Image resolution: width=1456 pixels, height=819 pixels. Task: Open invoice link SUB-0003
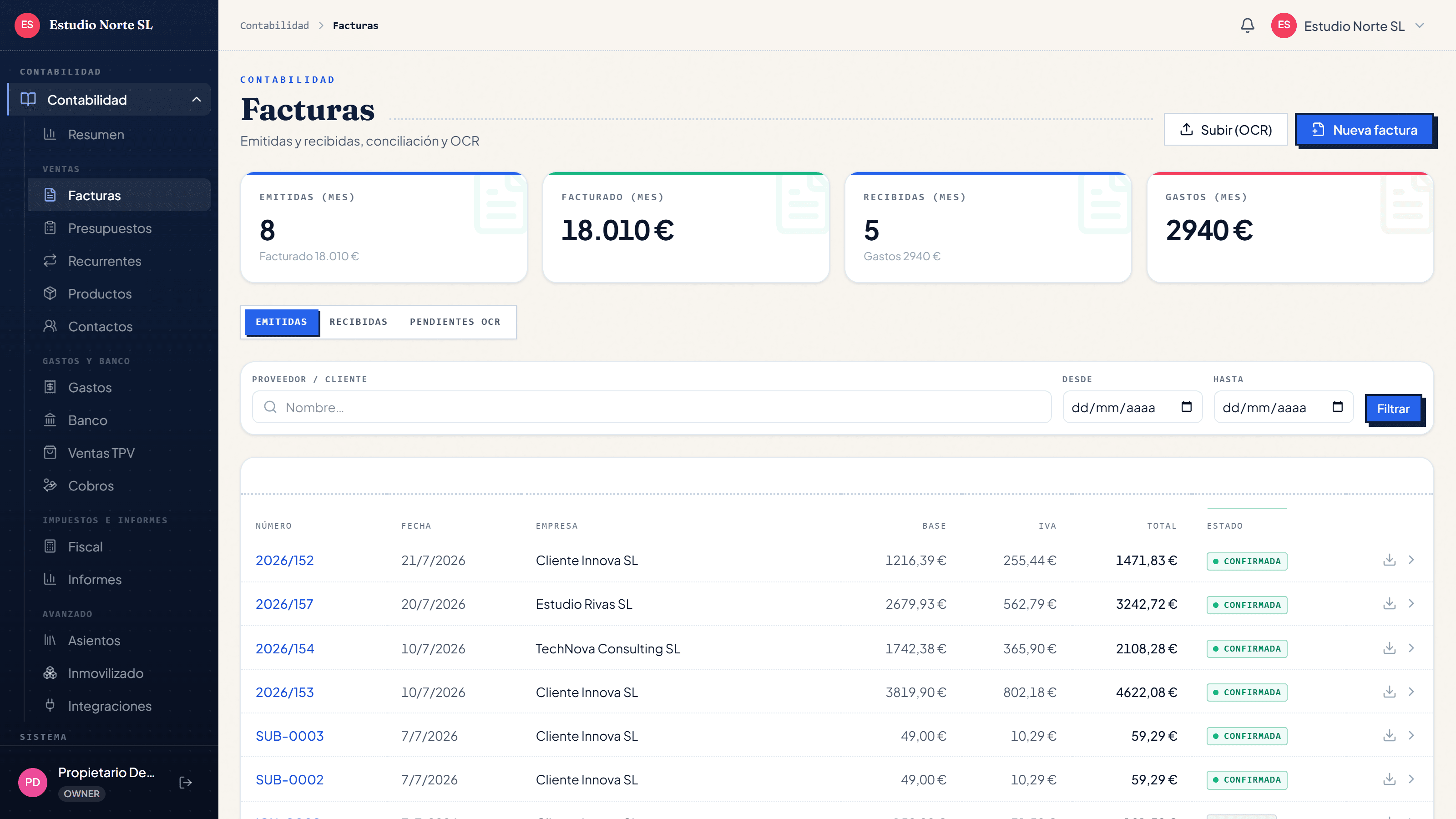coord(289,736)
